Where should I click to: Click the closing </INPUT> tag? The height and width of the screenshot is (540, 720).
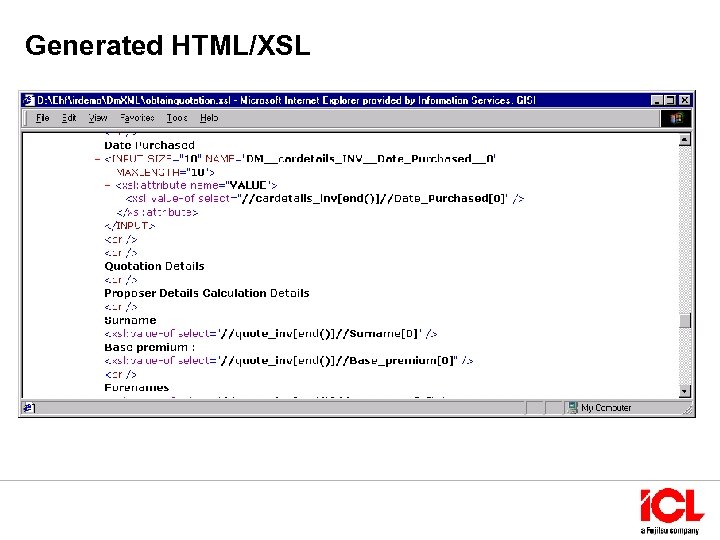pyautogui.click(x=129, y=226)
